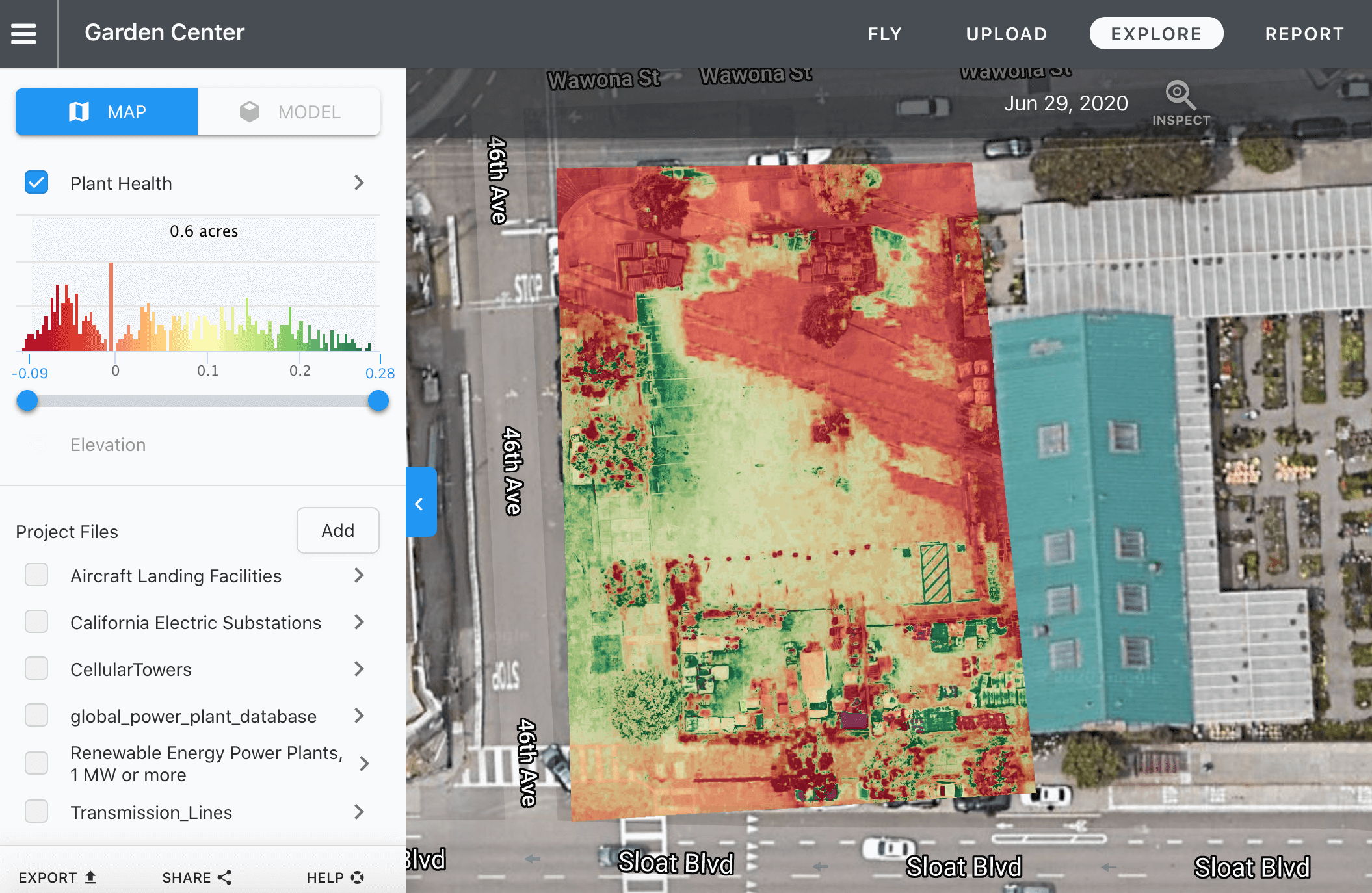Enable the Transmission_Lines layer checkbox
Viewport: 1372px width, 893px height.
pos(37,811)
